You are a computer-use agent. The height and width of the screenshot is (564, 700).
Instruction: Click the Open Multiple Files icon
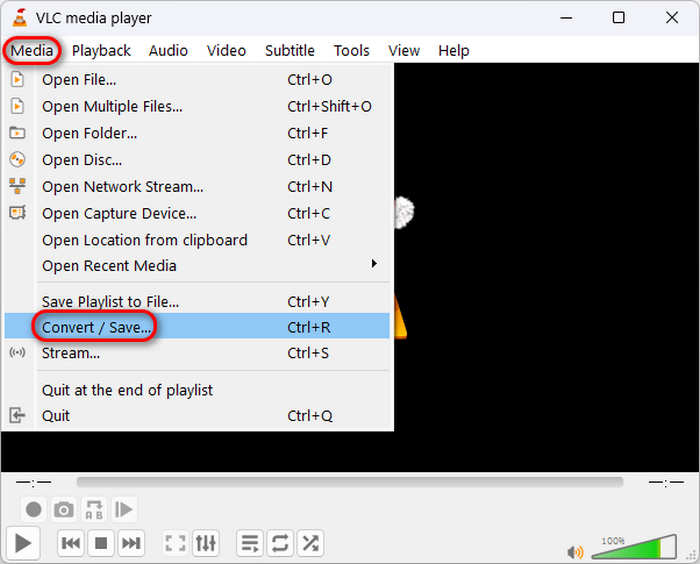click(17, 106)
